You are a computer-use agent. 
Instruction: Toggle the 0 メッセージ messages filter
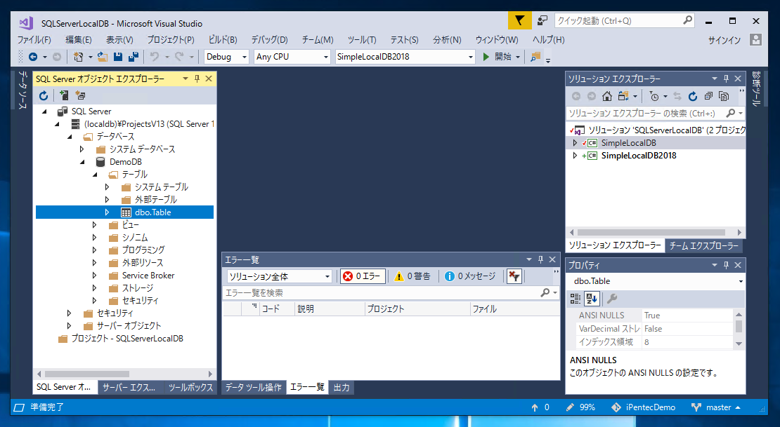(470, 276)
